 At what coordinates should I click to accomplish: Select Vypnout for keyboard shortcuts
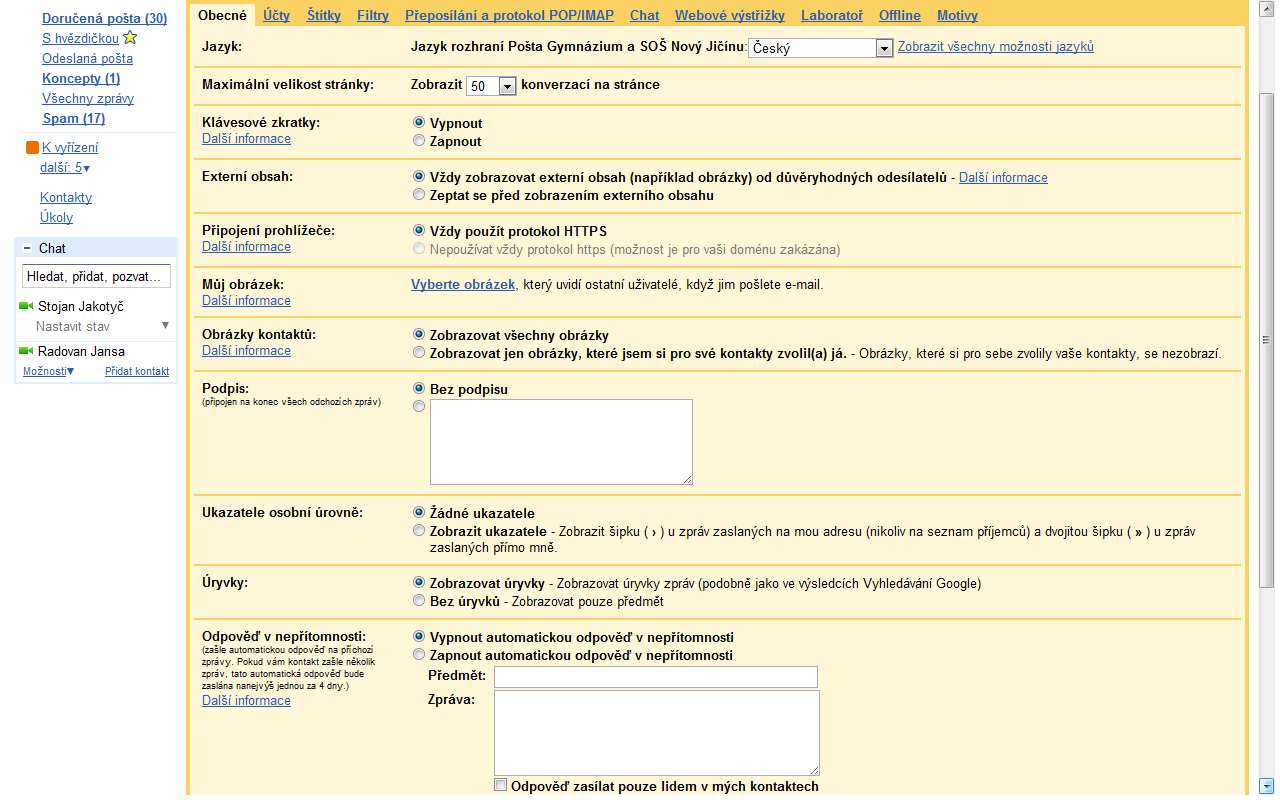[x=419, y=123]
